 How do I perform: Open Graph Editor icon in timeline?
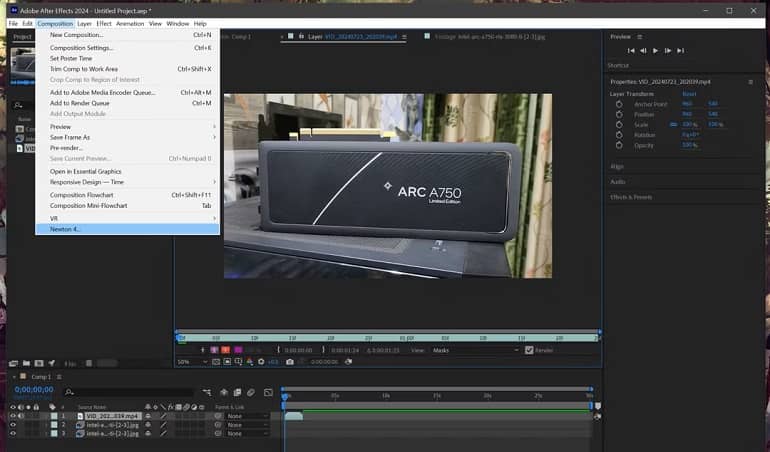tap(268, 393)
